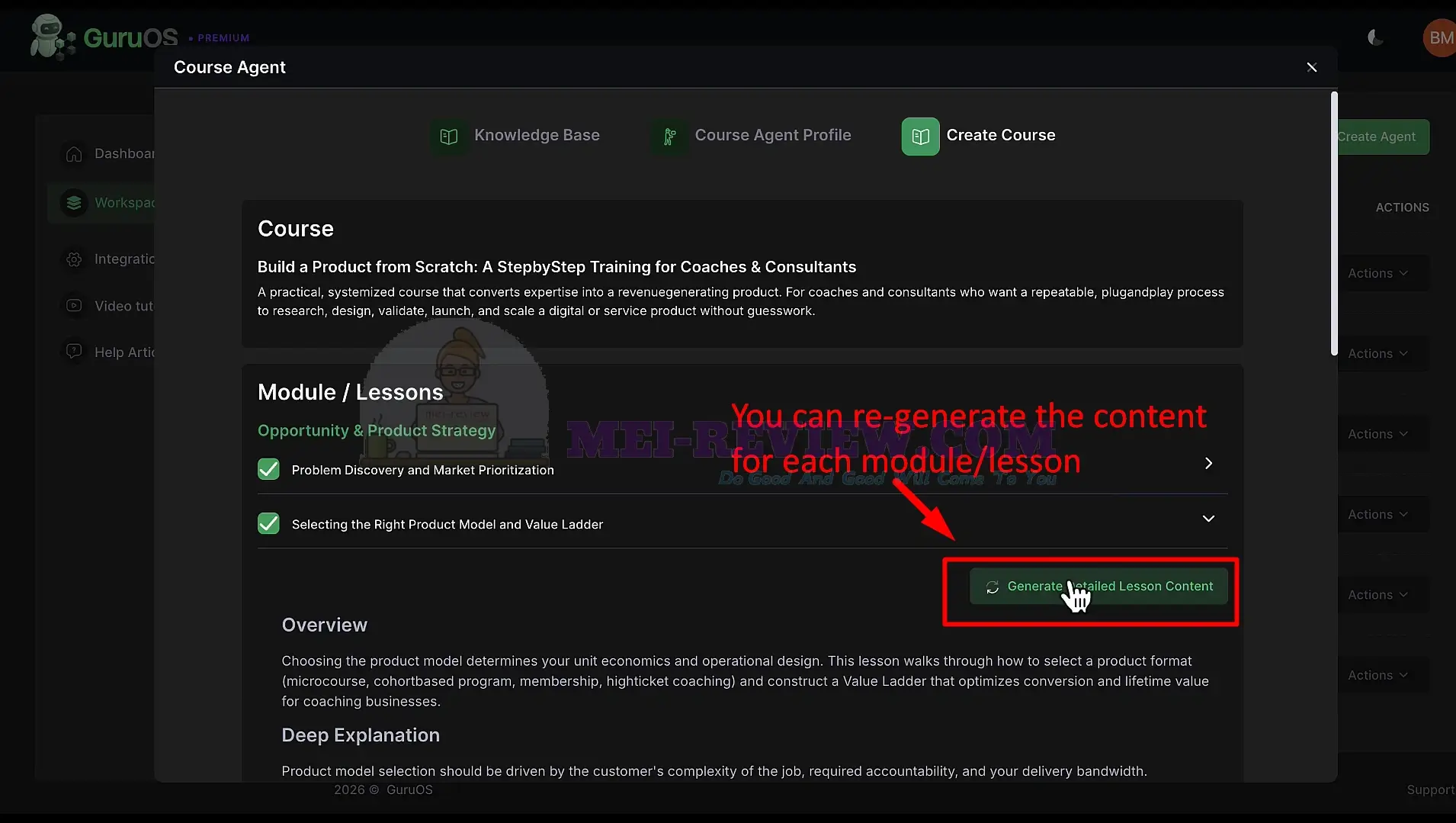Click the Opportunity & Product Strategy module heading
This screenshot has width=1456, height=823.
pyautogui.click(x=377, y=430)
